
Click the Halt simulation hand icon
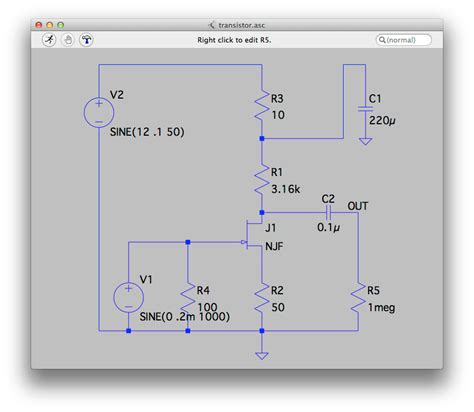(68, 40)
